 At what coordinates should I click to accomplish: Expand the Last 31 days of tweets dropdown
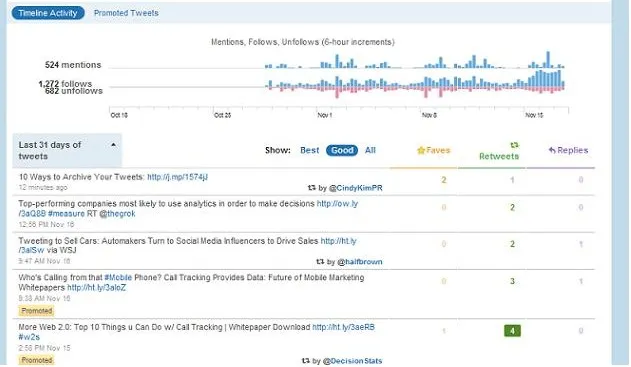click(x=67, y=150)
